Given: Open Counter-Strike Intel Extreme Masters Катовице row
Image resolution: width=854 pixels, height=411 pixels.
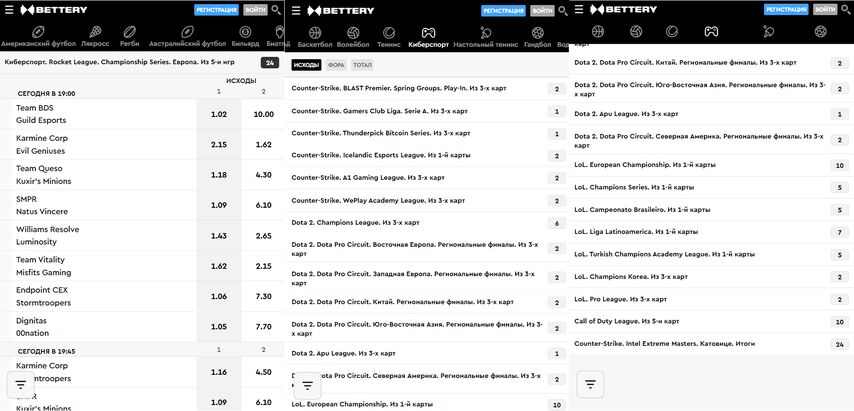Looking at the screenshot, I should 711,343.
